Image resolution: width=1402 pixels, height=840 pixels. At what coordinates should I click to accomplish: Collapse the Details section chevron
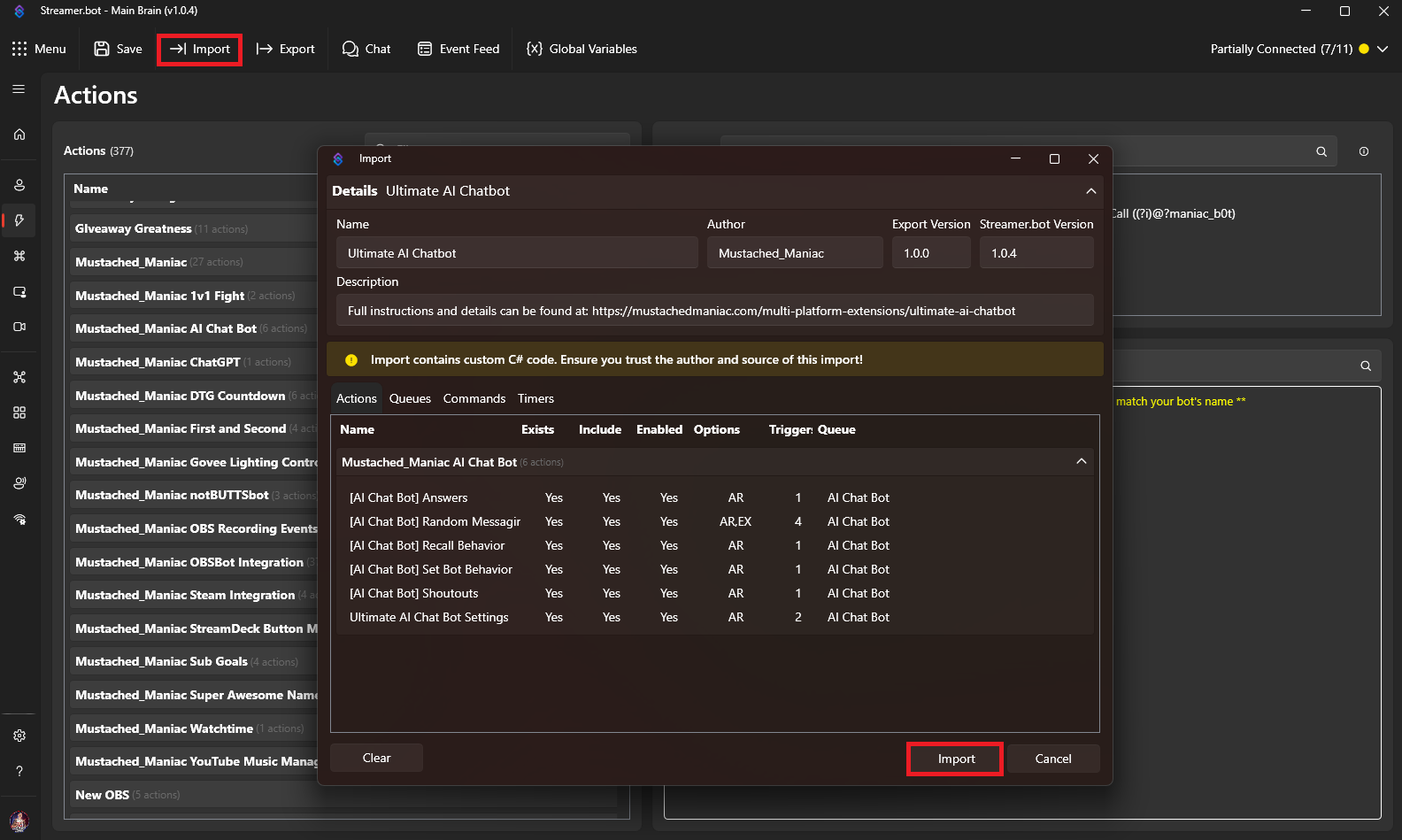coord(1091,191)
